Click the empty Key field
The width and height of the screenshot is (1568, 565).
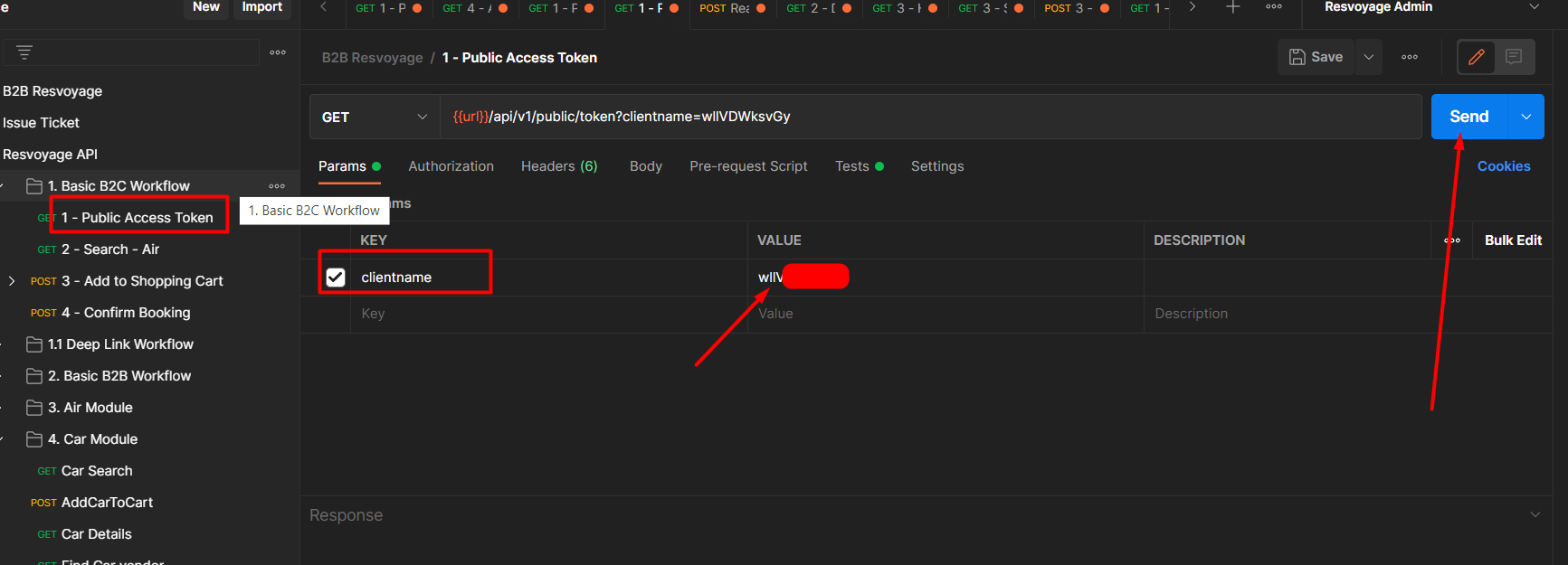click(549, 314)
